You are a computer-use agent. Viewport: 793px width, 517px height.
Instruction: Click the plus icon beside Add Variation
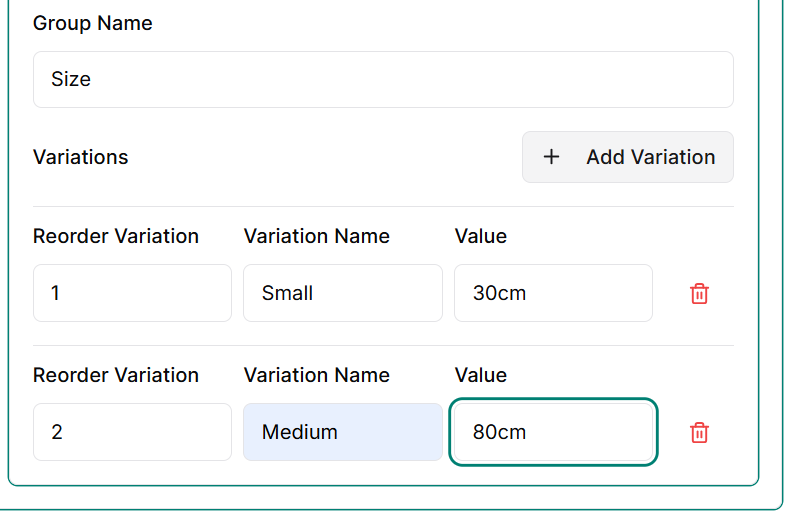pyautogui.click(x=551, y=157)
